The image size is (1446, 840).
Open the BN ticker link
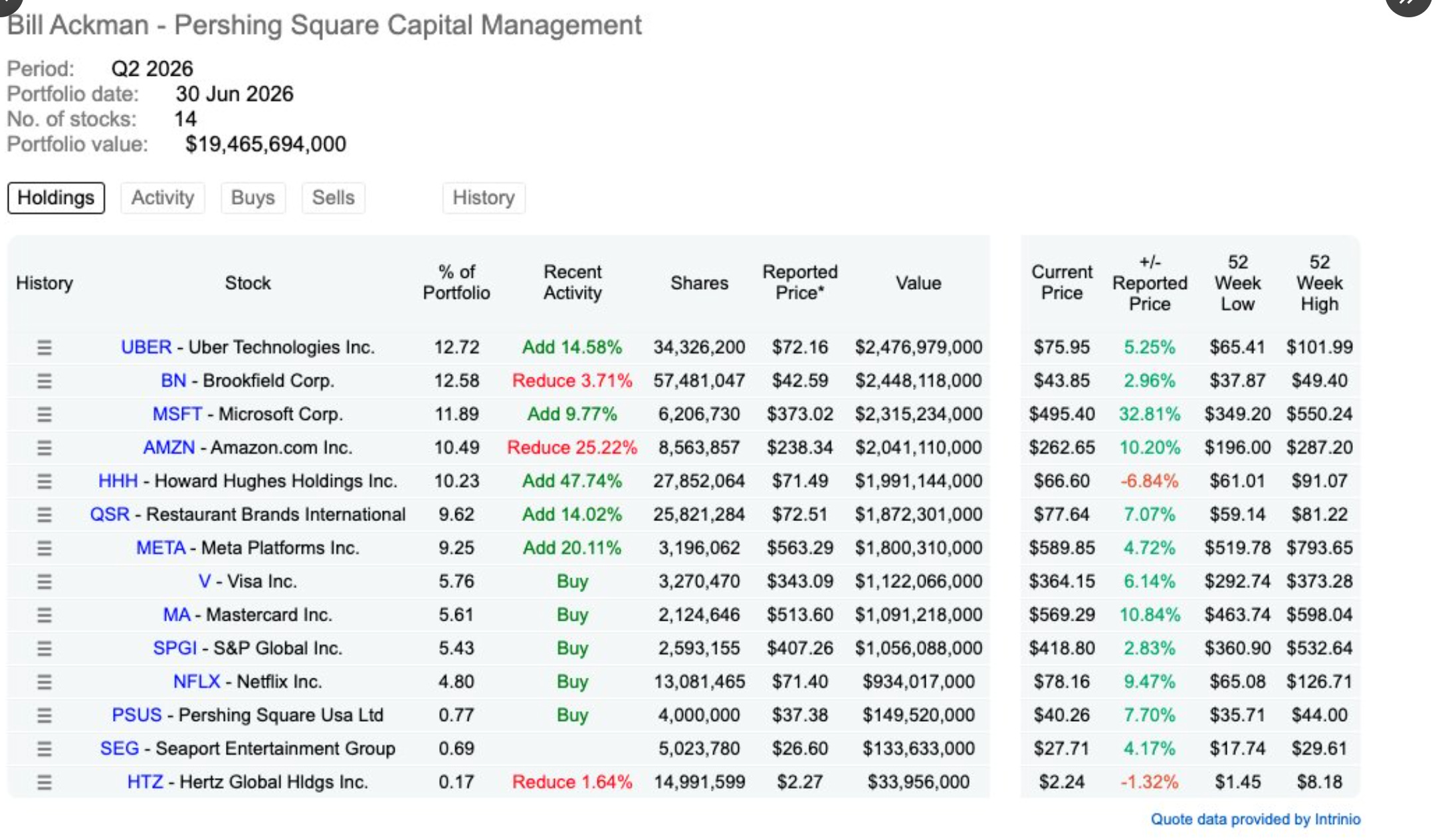[173, 381]
